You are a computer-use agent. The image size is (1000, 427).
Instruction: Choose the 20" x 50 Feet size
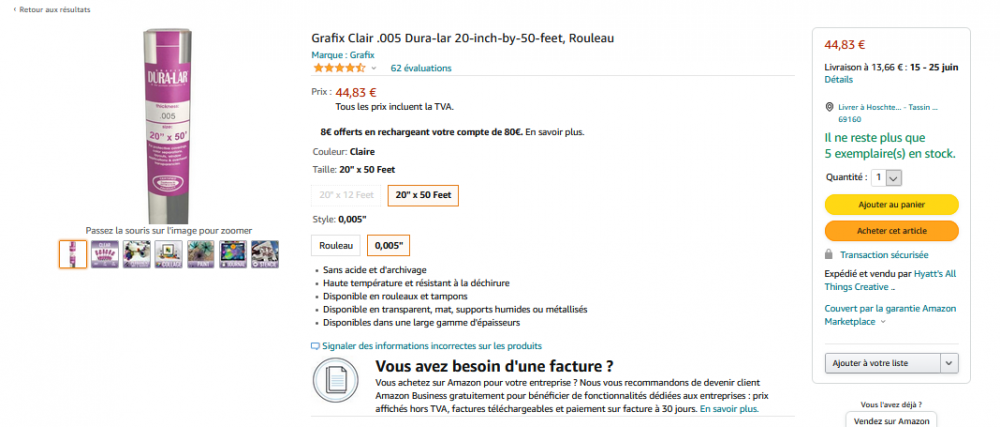click(x=423, y=195)
